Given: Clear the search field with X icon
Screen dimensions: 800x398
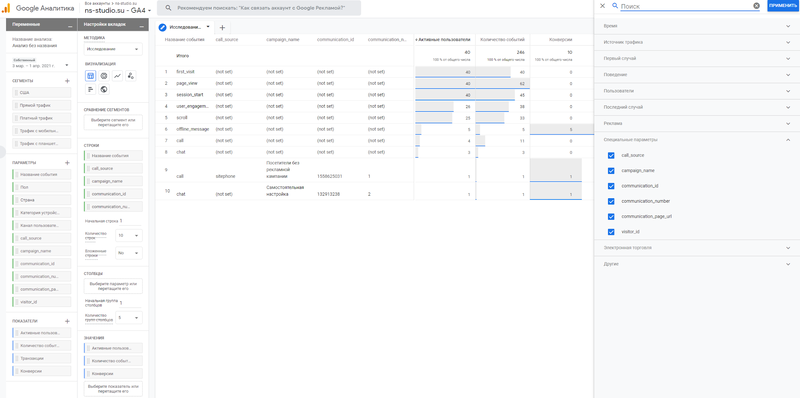Looking at the screenshot, I should tap(756, 6).
